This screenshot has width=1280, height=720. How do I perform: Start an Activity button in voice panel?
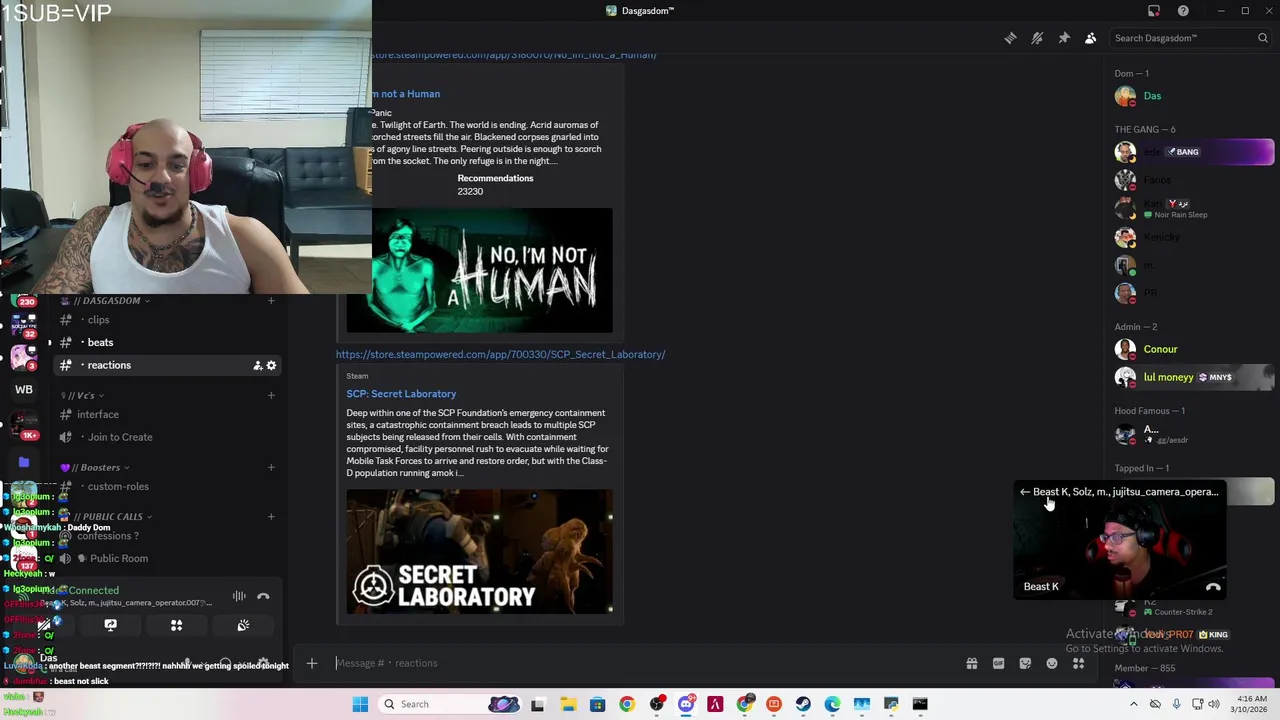coord(176,626)
